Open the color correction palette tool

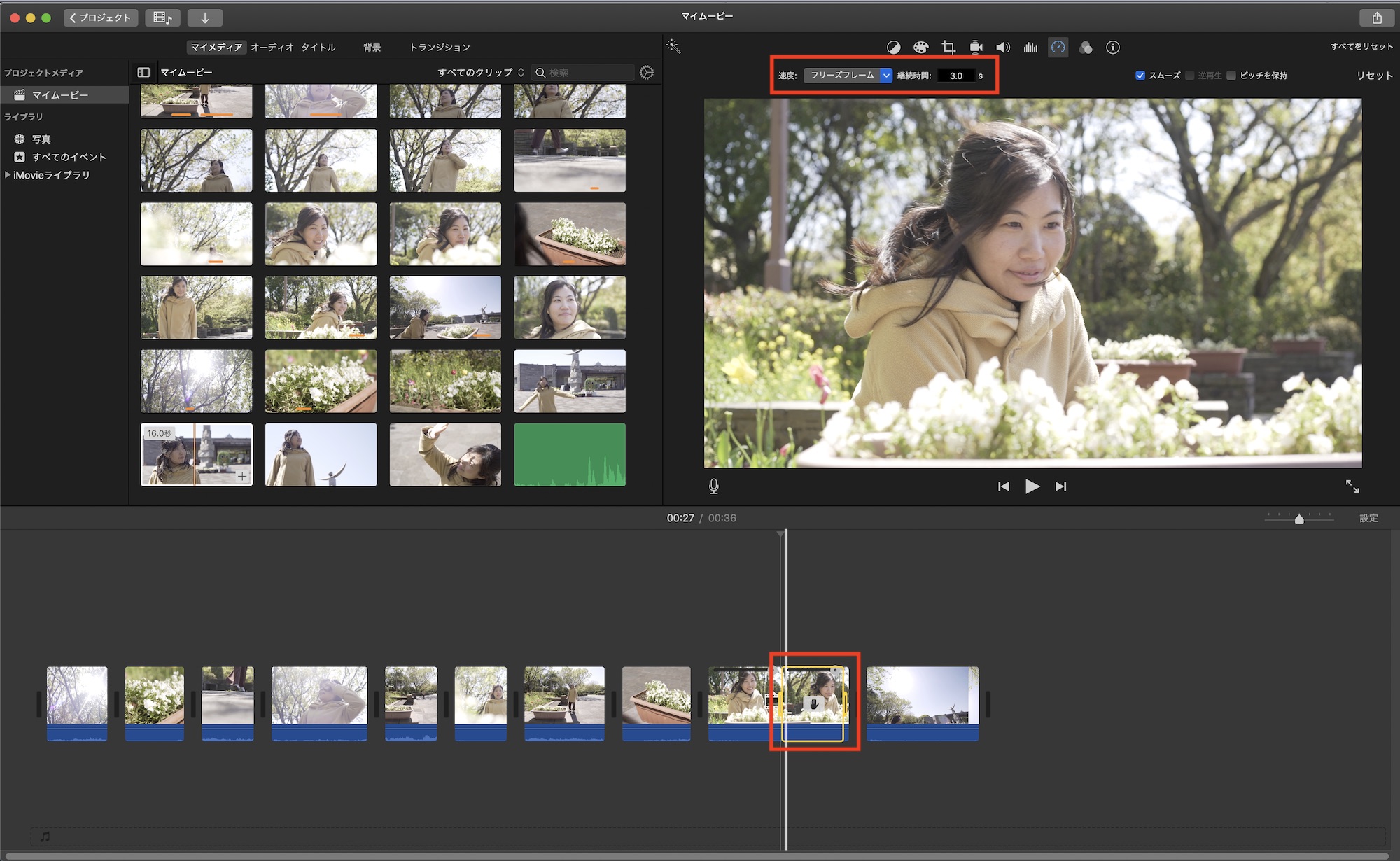click(x=920, y=48)
